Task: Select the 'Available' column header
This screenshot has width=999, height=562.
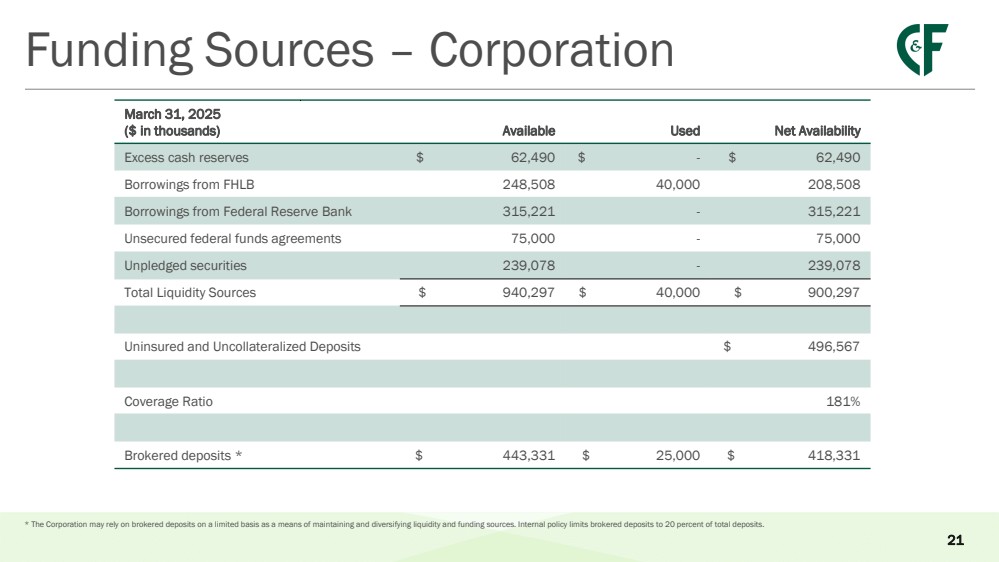Action: 529,131
